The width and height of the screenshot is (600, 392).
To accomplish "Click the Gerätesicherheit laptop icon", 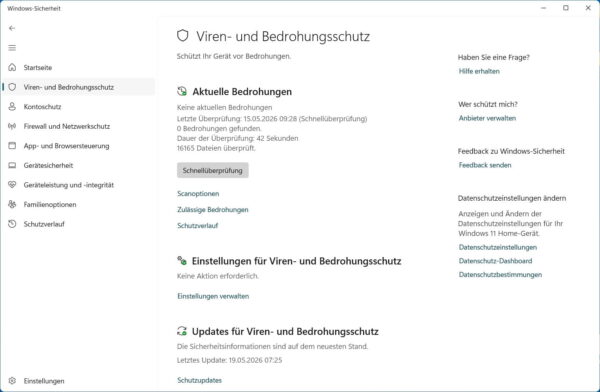I will [x=12, y=165].
